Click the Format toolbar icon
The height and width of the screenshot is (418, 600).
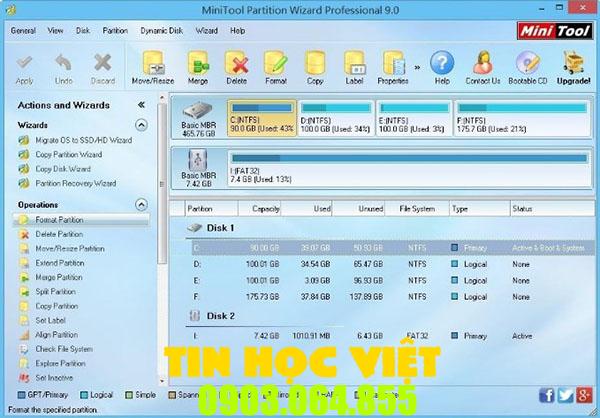click(276, 66)
